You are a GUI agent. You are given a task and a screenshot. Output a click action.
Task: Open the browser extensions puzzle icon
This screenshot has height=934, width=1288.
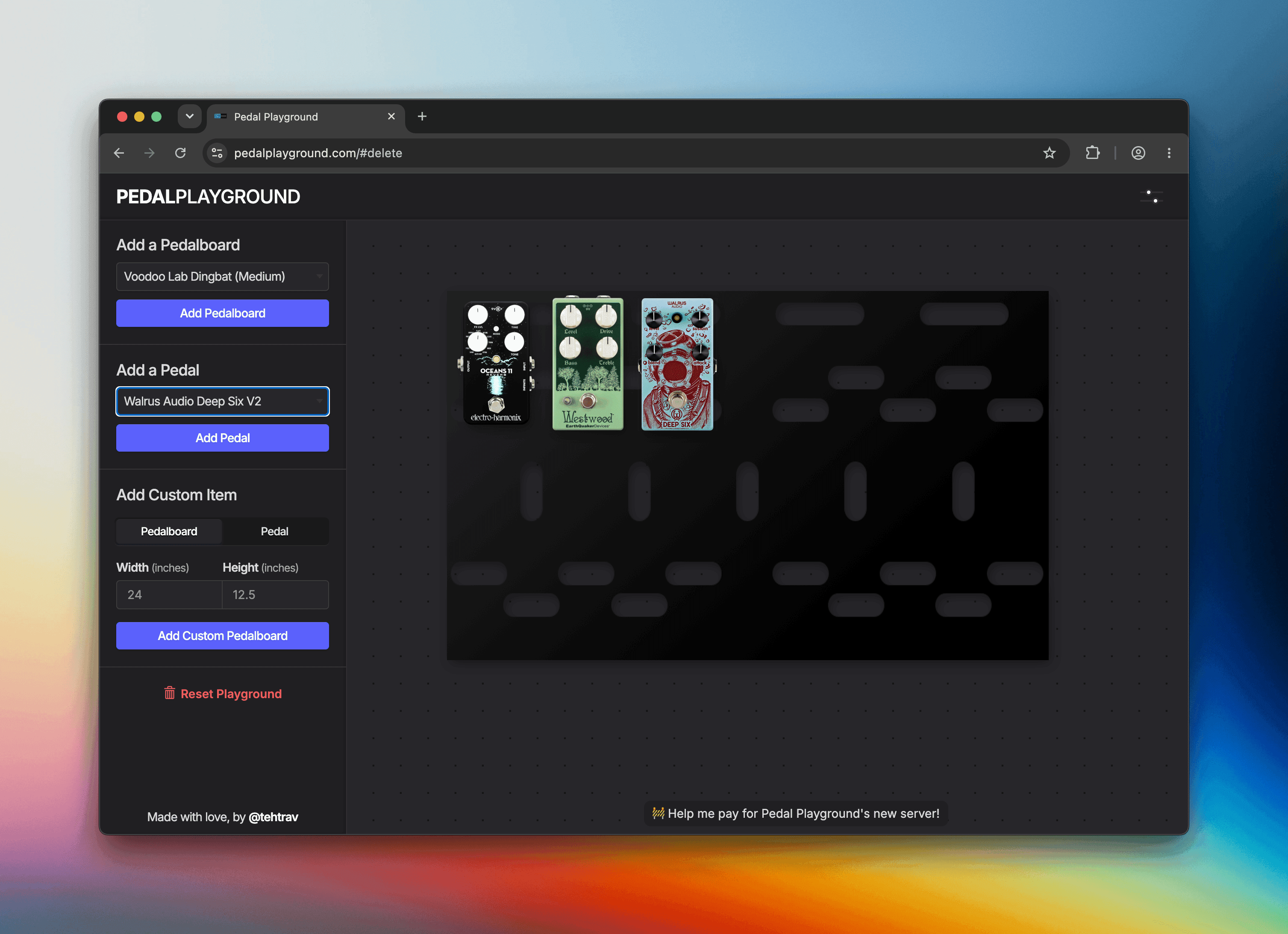(1092, 153)
